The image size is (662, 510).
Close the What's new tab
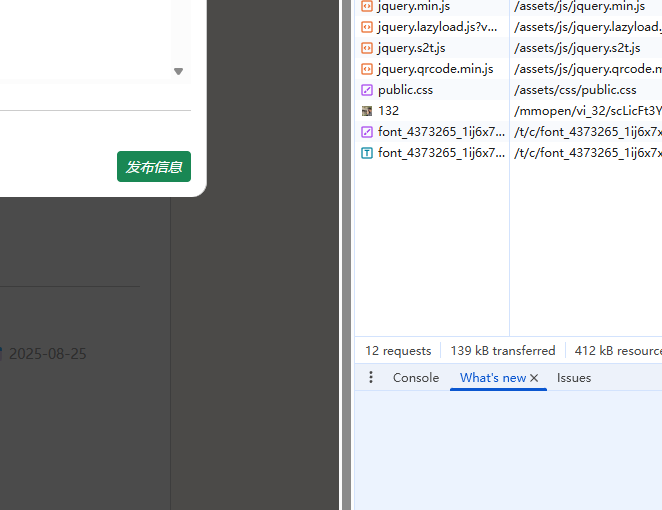(534, 378)
